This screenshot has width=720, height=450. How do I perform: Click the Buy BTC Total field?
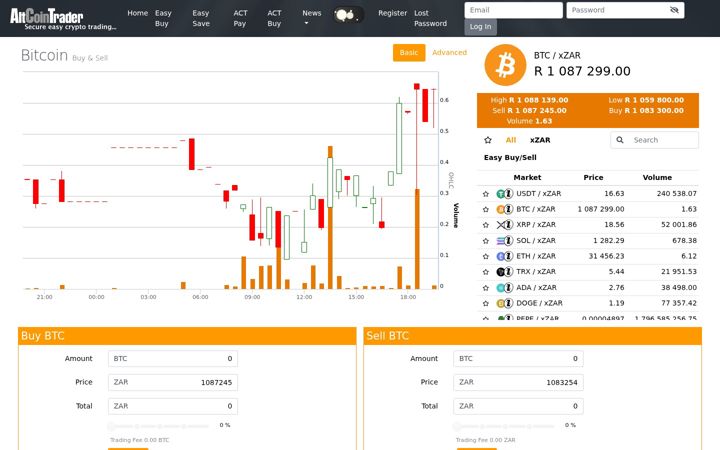(173, 406)
